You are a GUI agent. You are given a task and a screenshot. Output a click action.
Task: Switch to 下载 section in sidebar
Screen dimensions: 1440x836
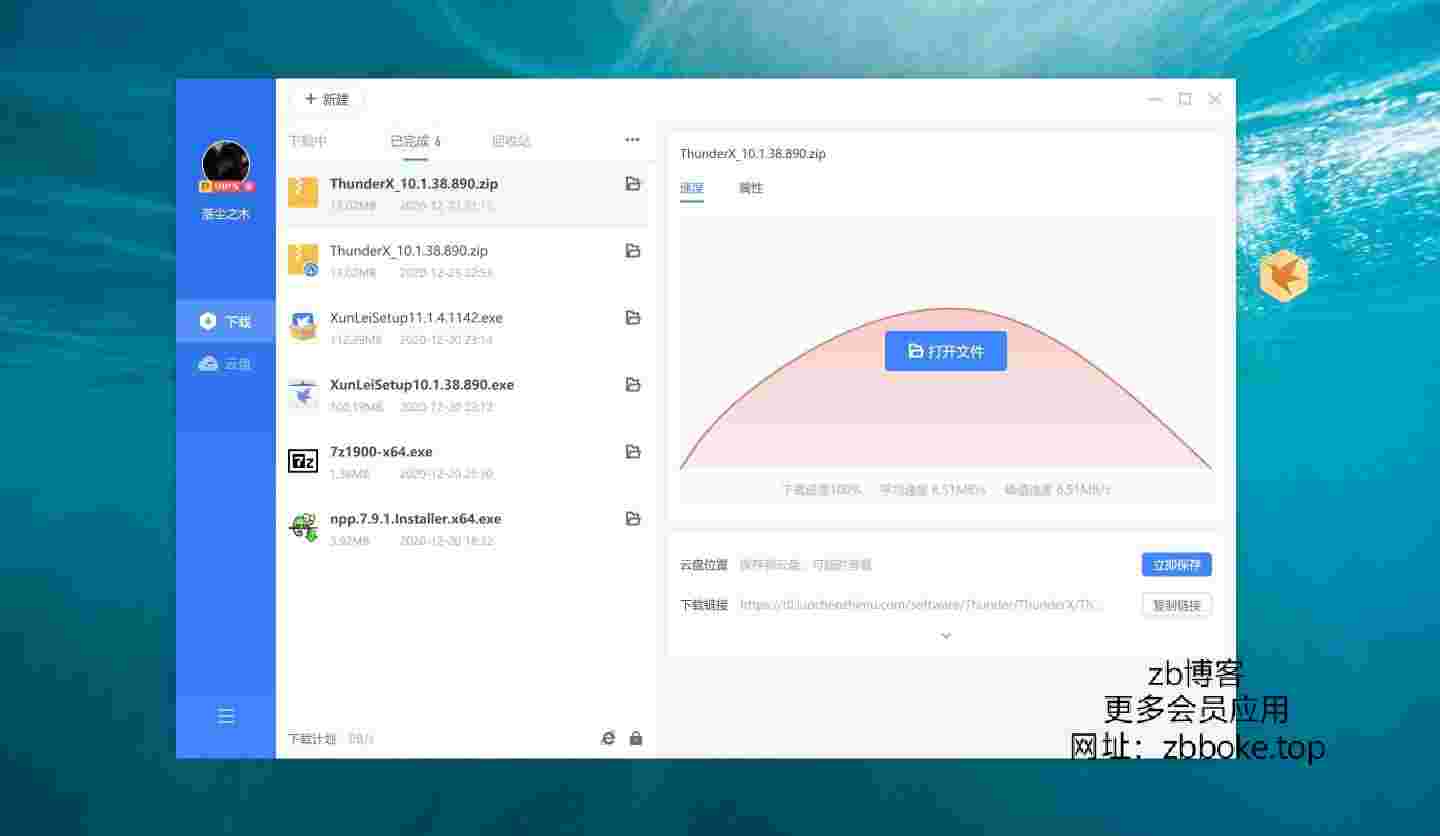pos(226,321)
